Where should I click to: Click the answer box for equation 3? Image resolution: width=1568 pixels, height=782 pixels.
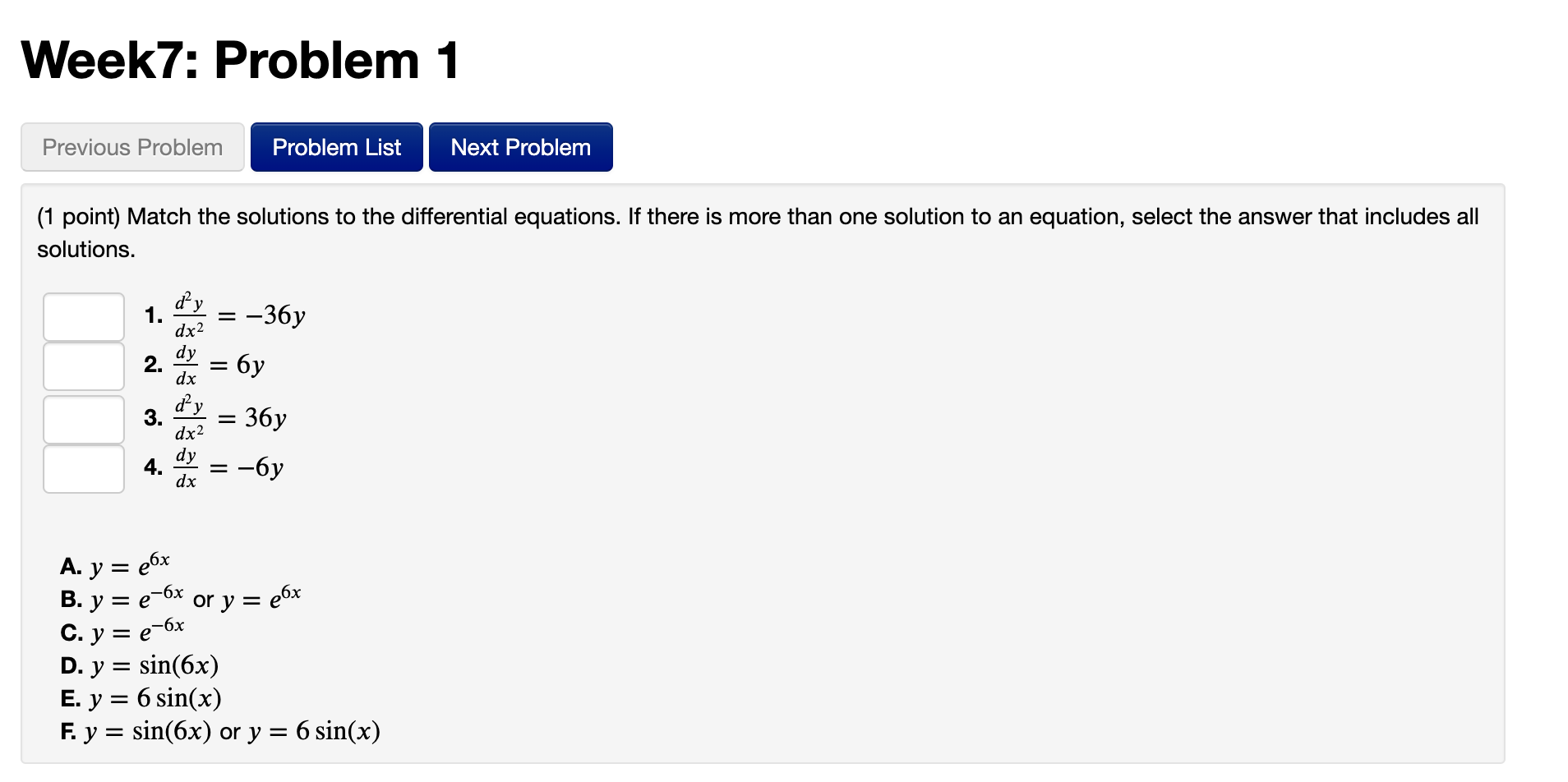82,419
